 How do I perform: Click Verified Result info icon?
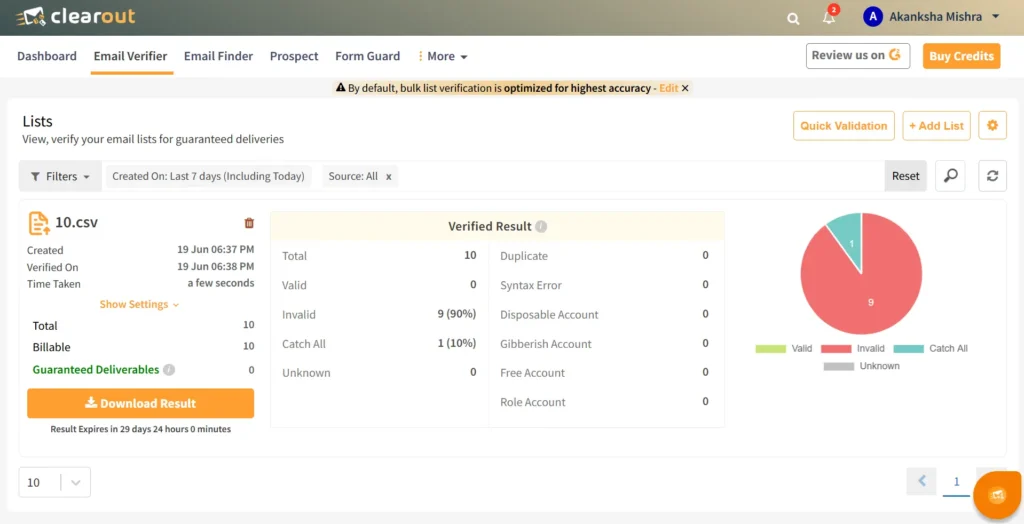541,227
